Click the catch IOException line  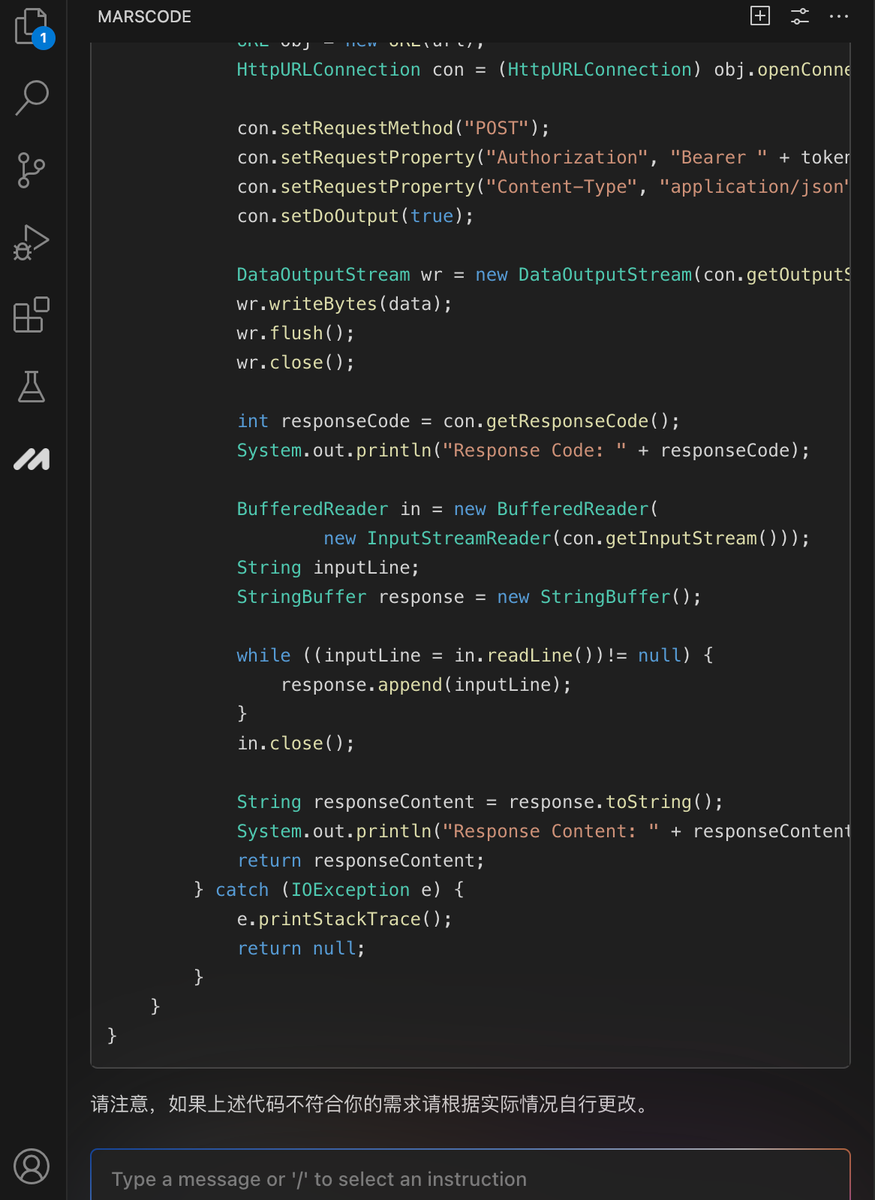click(328, 890)
